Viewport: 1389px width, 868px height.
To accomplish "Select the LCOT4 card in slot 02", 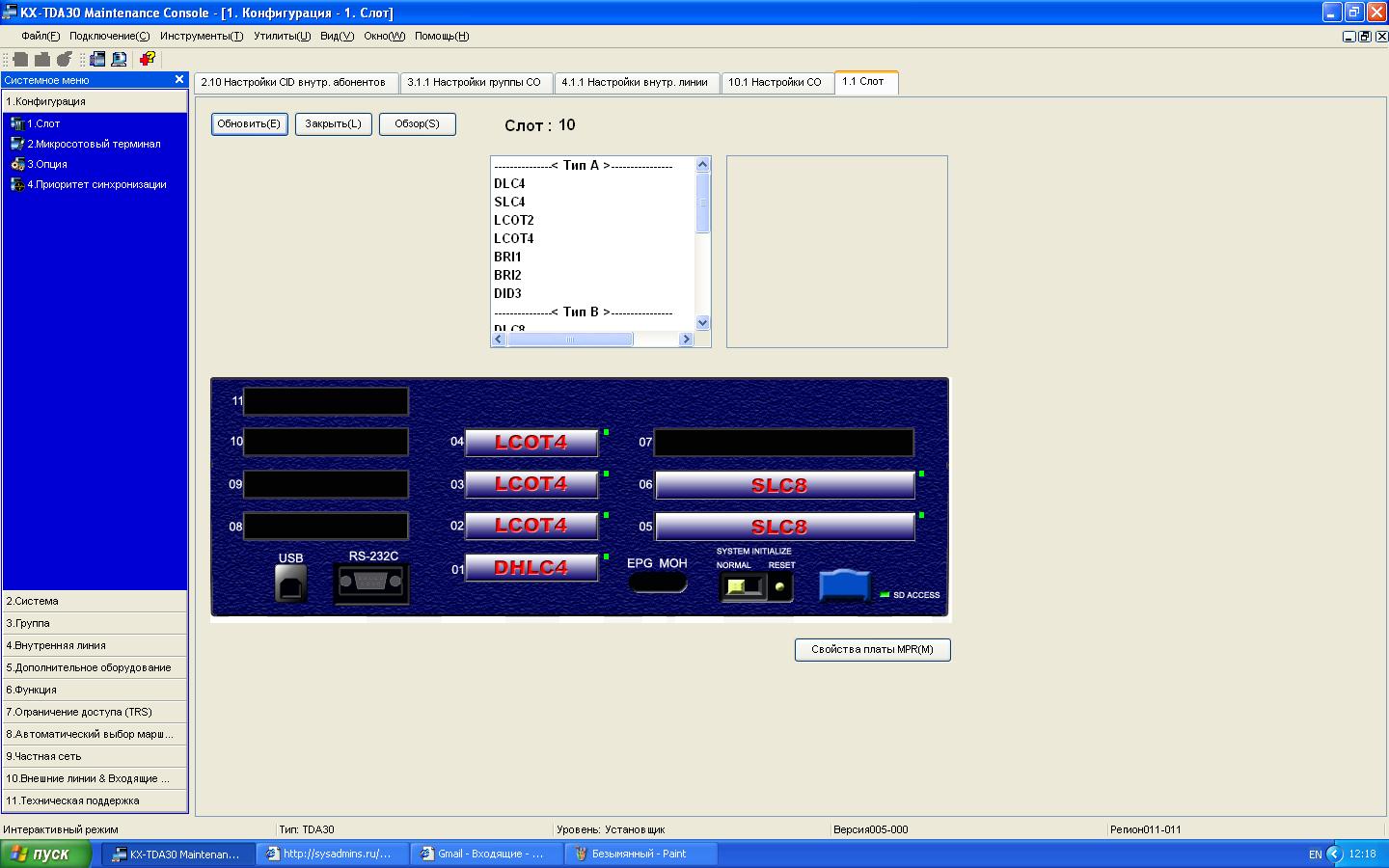I will (531, 526).
